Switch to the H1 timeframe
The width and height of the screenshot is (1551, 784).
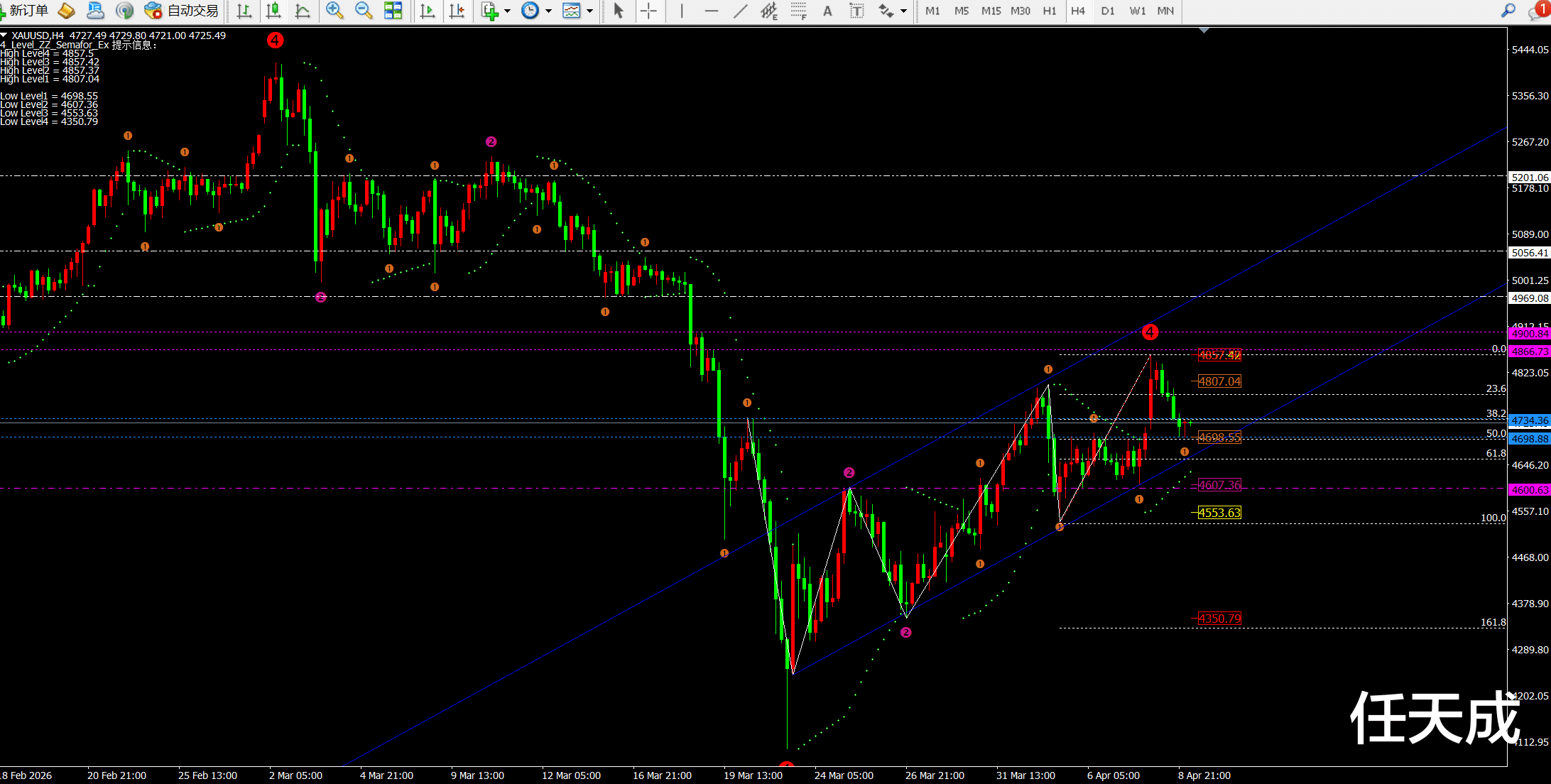coord(1049,11)
